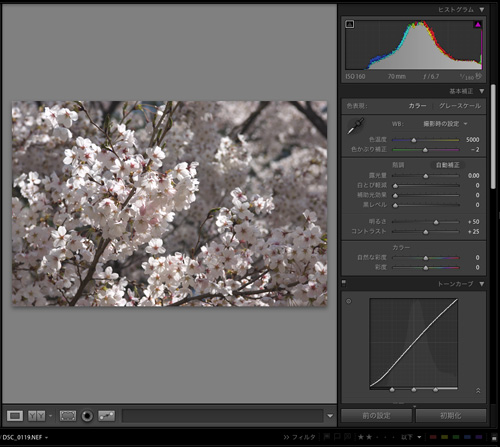Pick the white balance eyedropper tool
This screenshot has height=447, width=500.
click(x=355, y=126)
